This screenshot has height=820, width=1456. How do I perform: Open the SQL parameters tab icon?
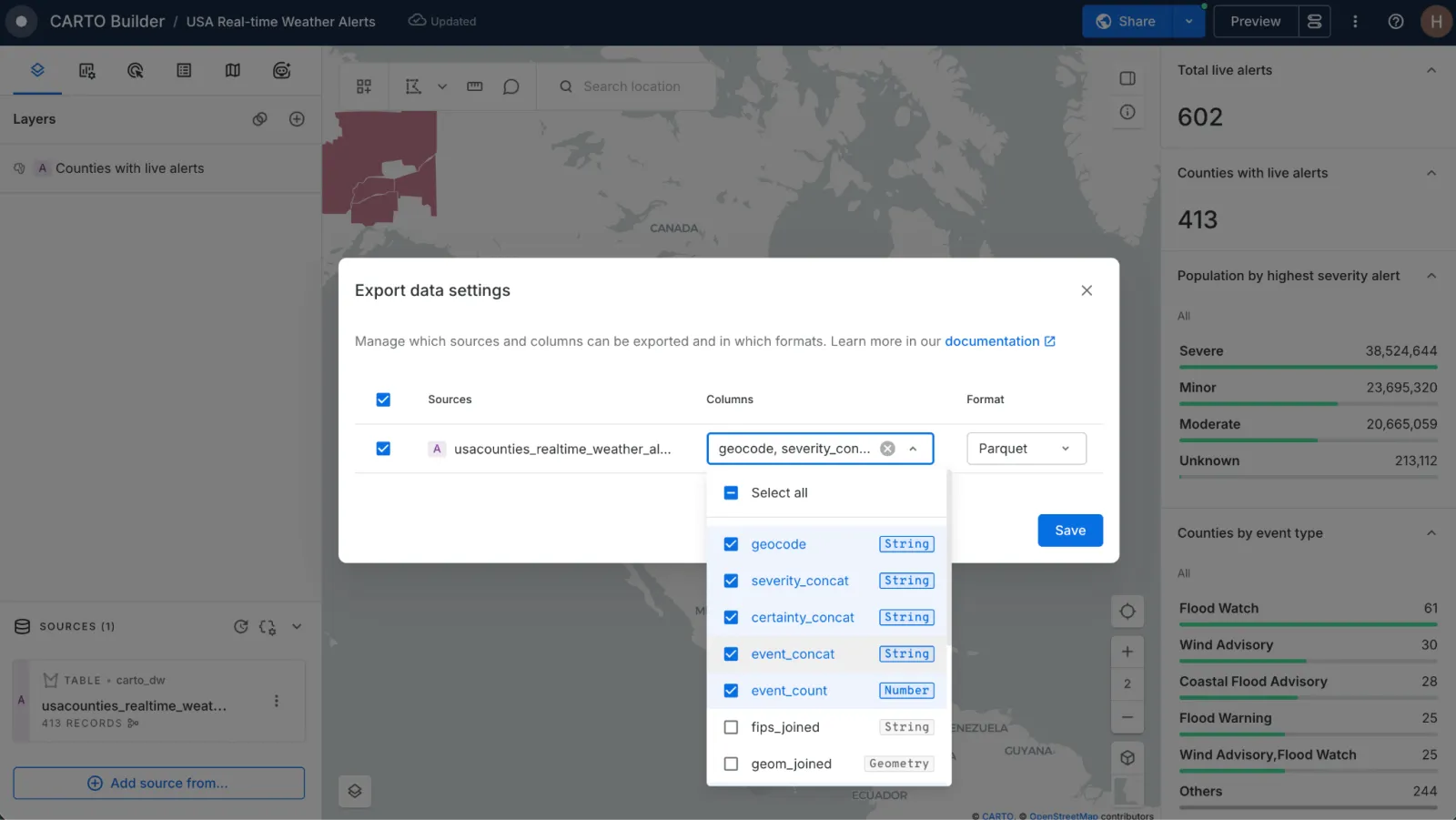click(281, 70)
